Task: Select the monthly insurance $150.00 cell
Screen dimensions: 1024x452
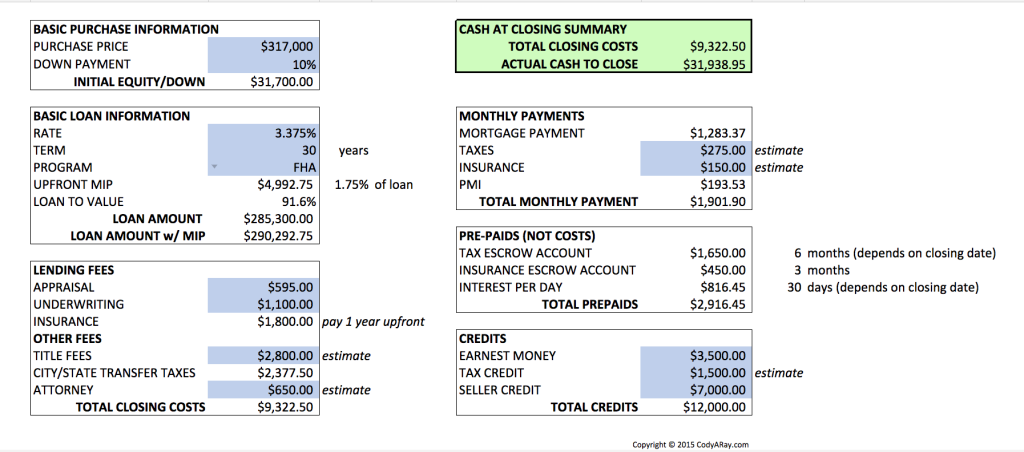Action: [x=697, y=167]
